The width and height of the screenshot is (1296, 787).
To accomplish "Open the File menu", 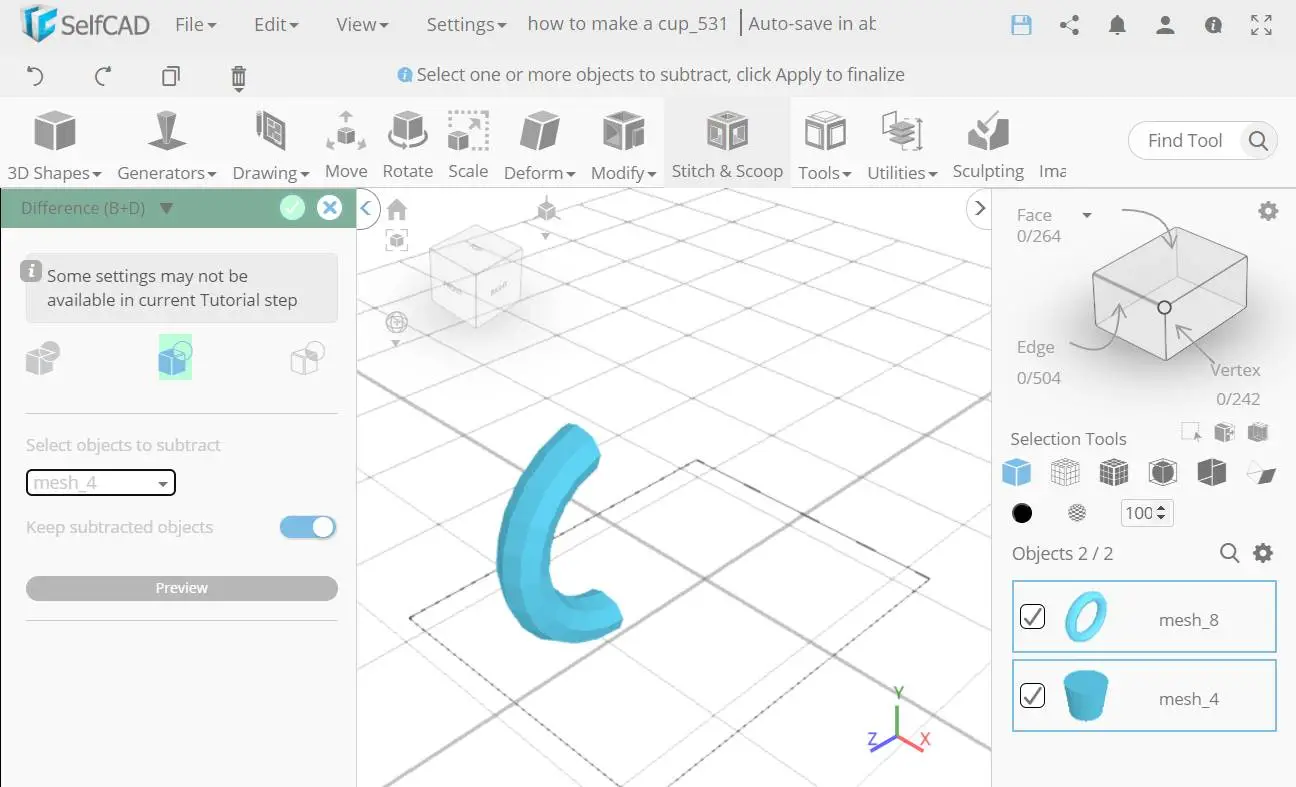I will click(x=196, y=25).
